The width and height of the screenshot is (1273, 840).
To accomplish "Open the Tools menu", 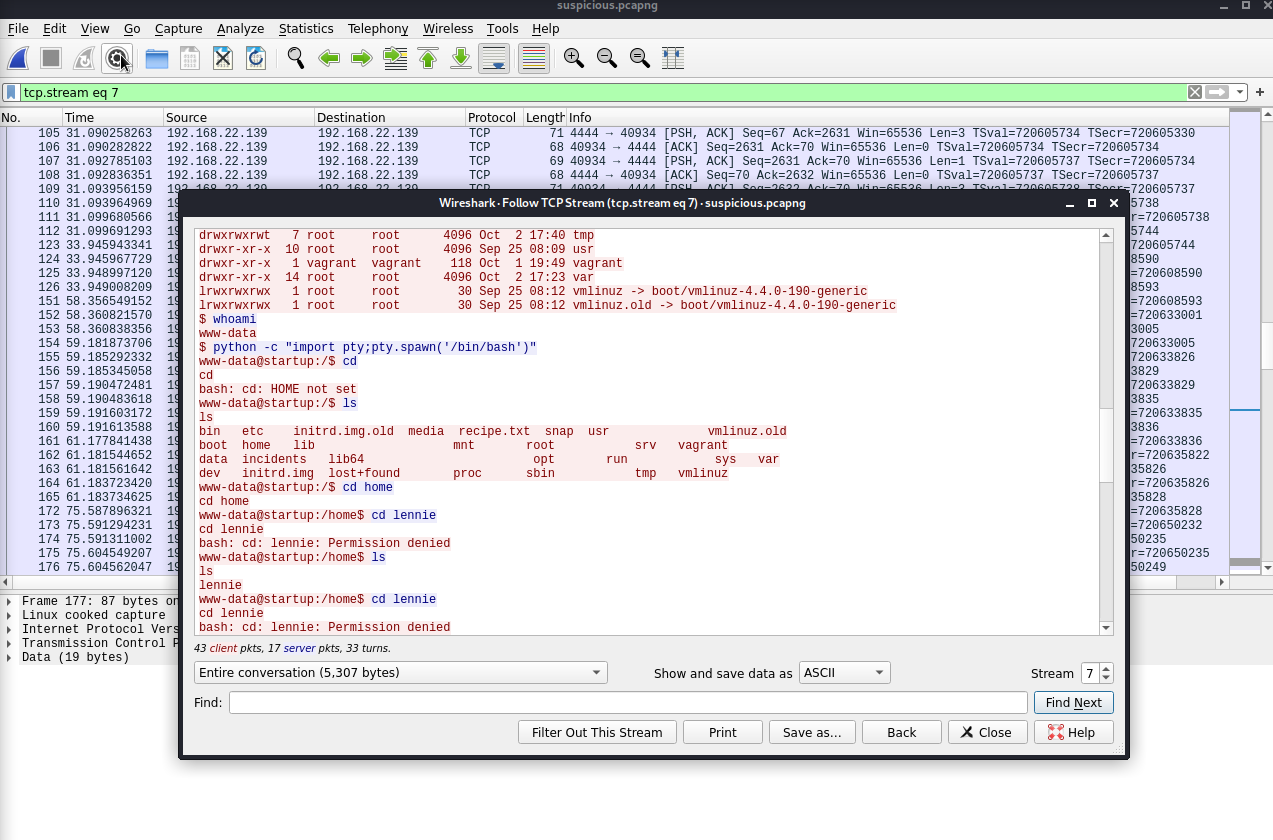I will pyautogui.click(x=503, y=29).
